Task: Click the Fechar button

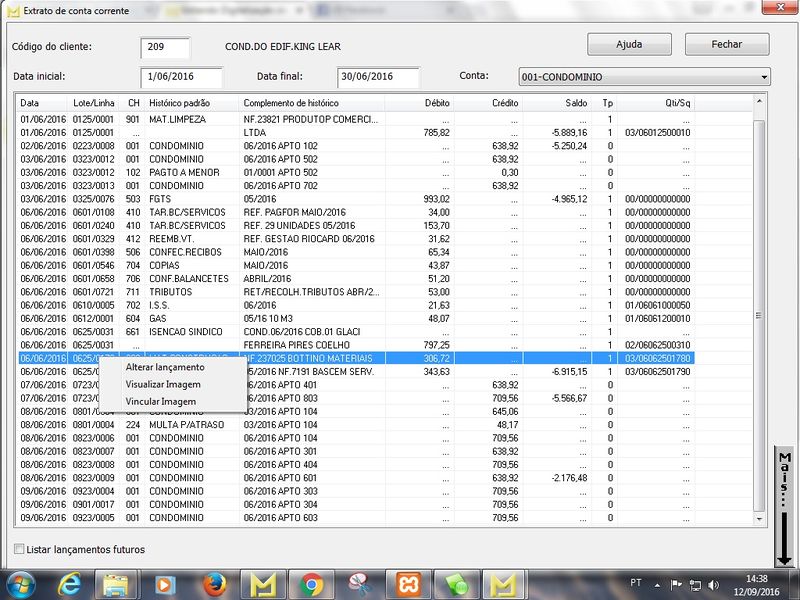Action: click(727, 45)
